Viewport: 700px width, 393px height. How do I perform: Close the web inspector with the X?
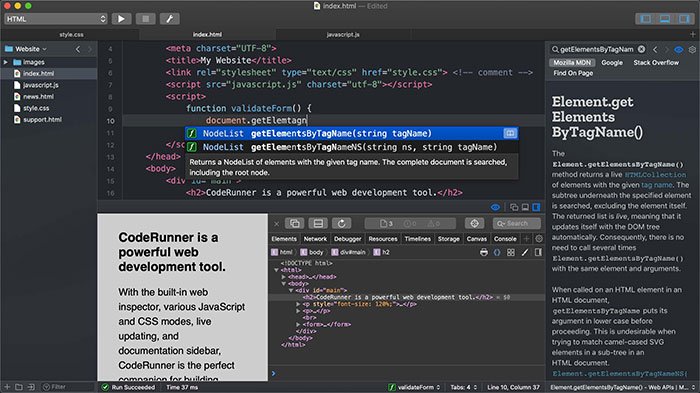(x=276, y=223)
